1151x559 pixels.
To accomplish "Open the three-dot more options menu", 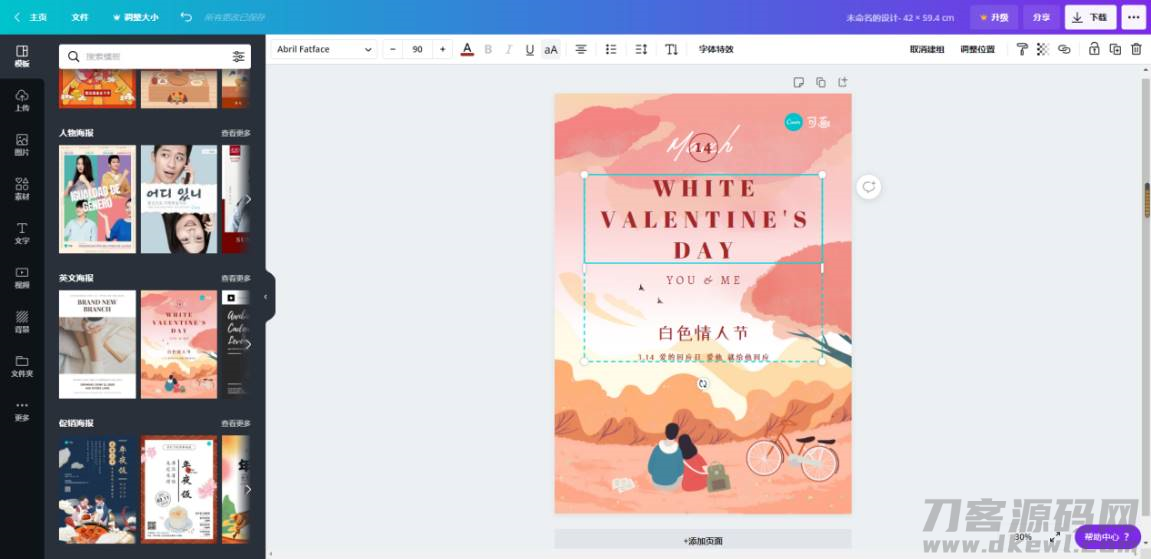I will (1133, 17).
